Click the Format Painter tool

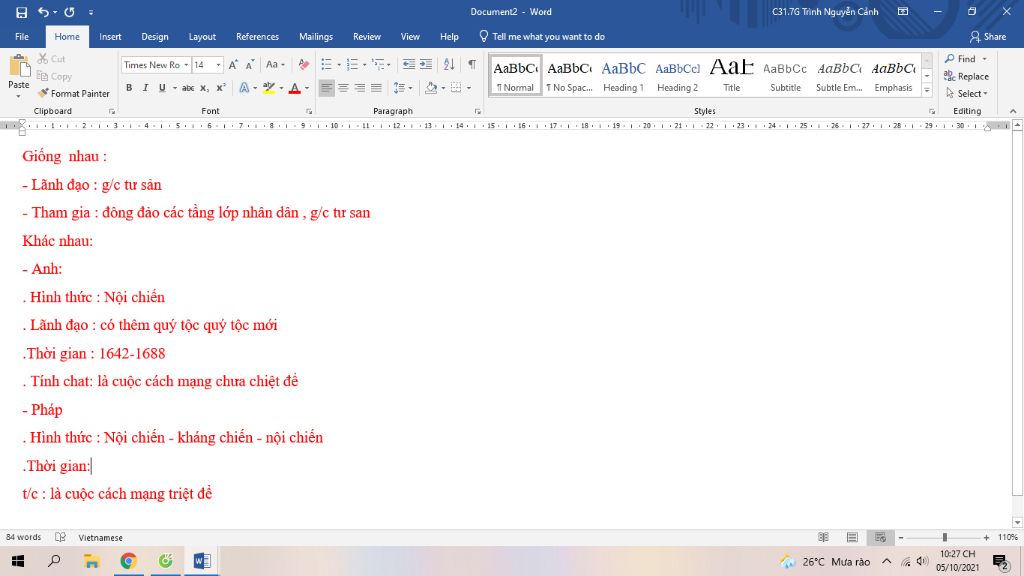(74, 93)
